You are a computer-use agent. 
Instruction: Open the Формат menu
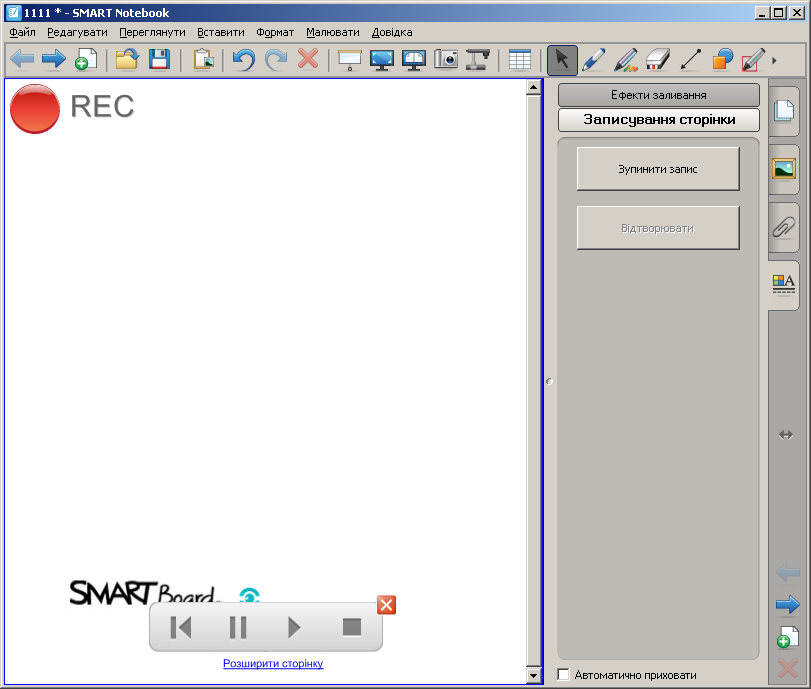tap(275, 32)
